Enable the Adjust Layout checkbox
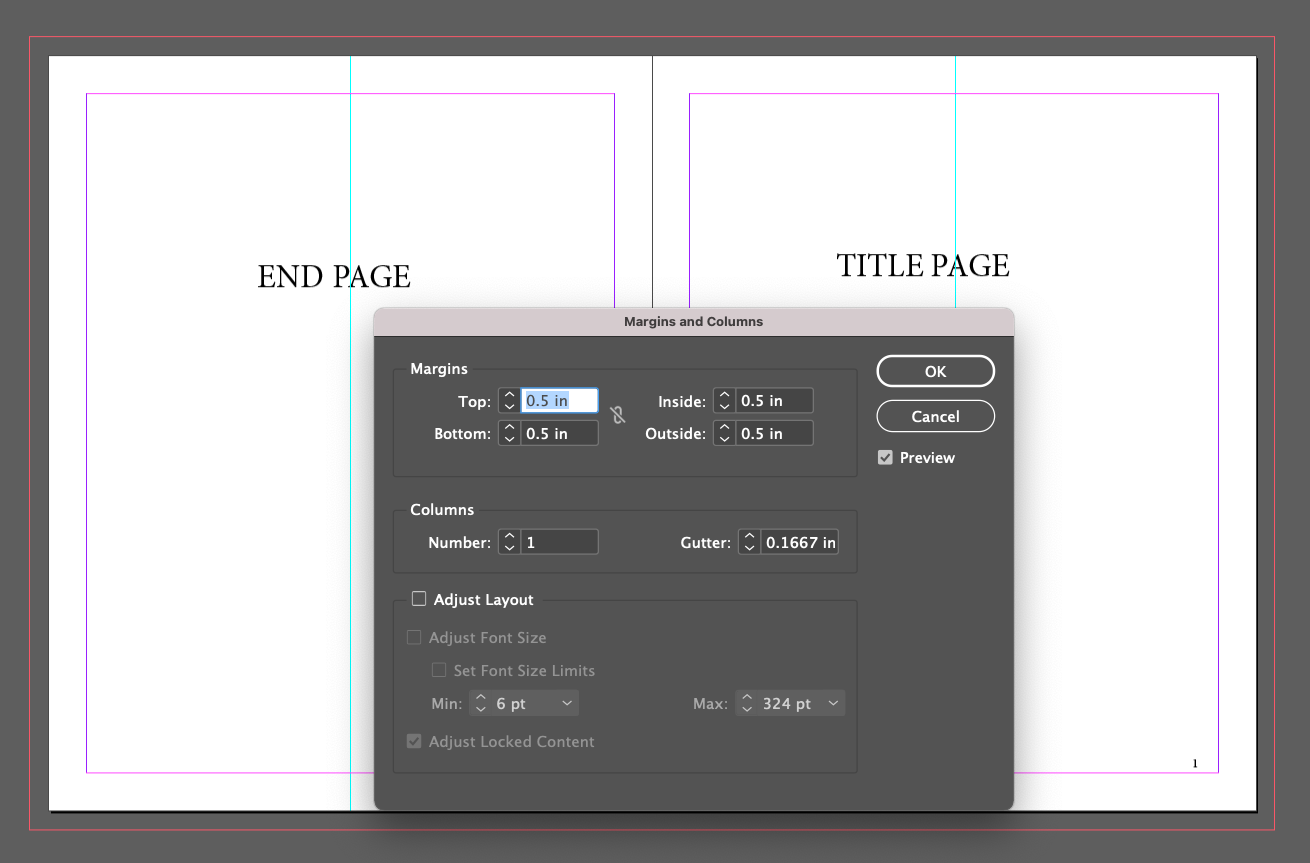1310x863 pixels. [x=419, y=600]
